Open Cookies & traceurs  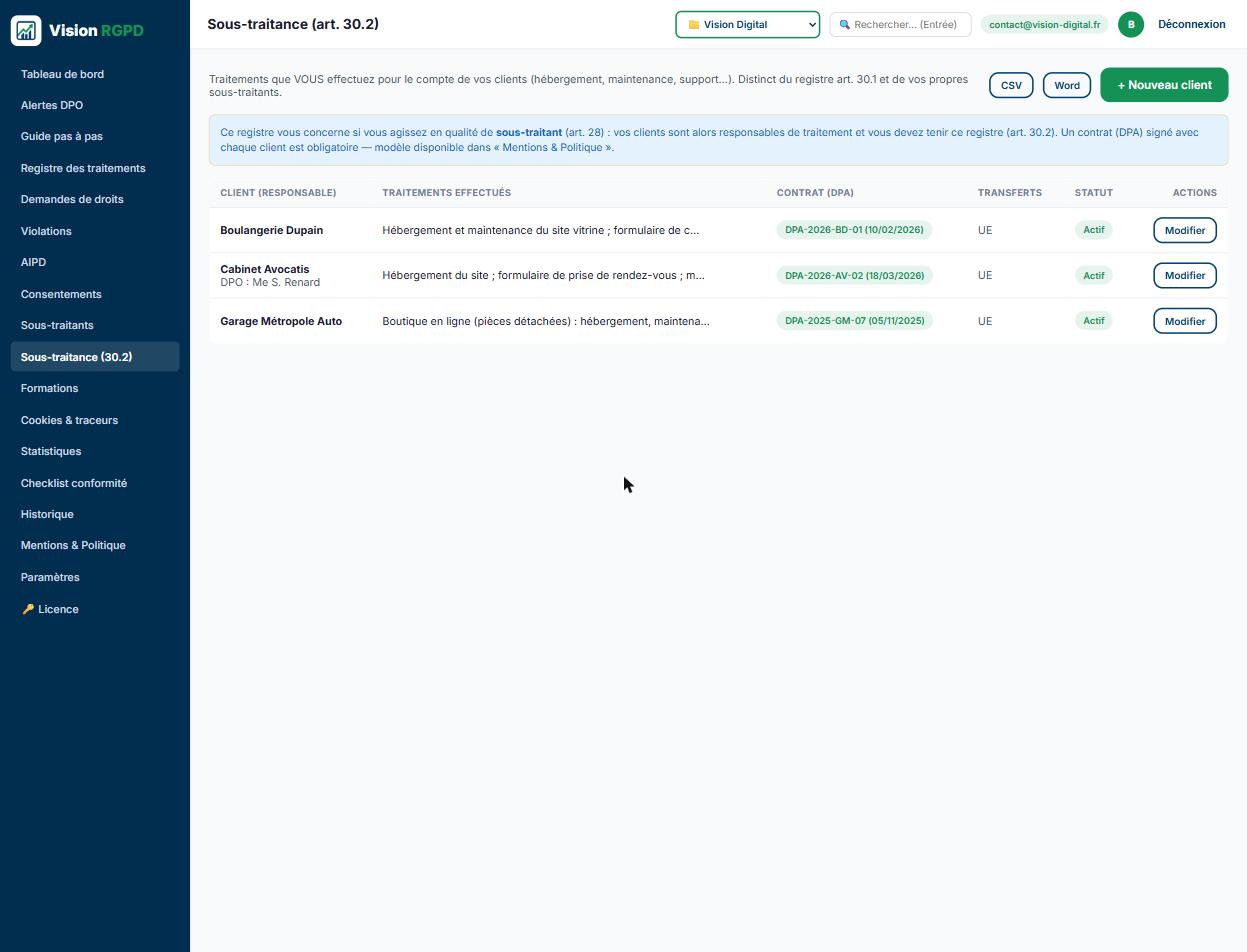(95, 420)
